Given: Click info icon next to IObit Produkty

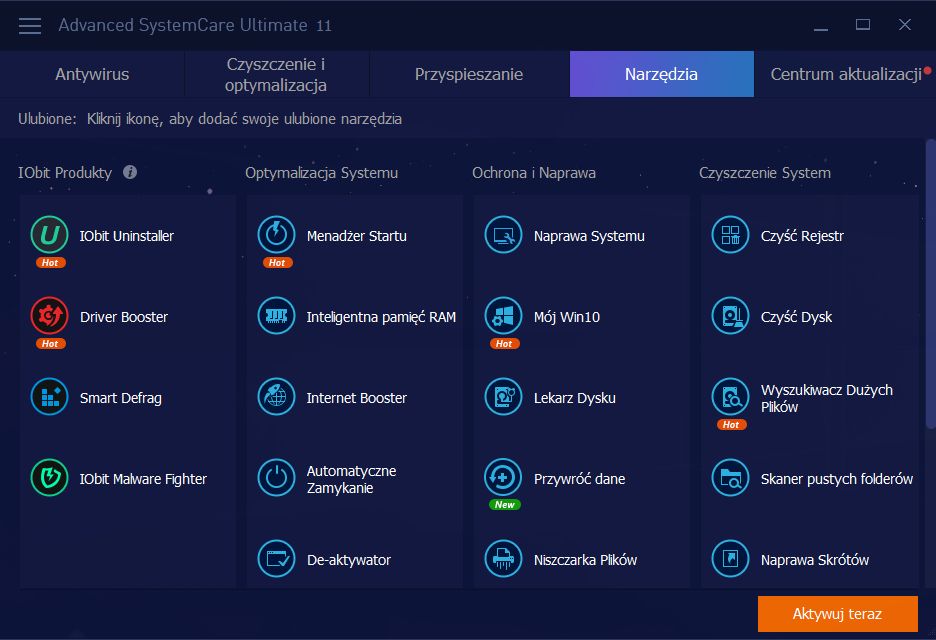Looking at the screenshot, I should [x=130, y=173].
